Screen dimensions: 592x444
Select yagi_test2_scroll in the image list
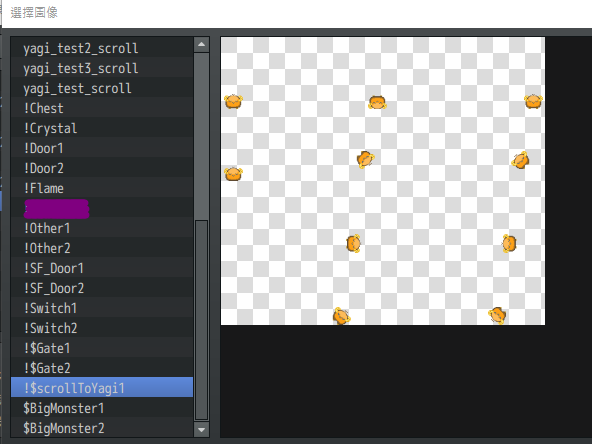point(102,48)
